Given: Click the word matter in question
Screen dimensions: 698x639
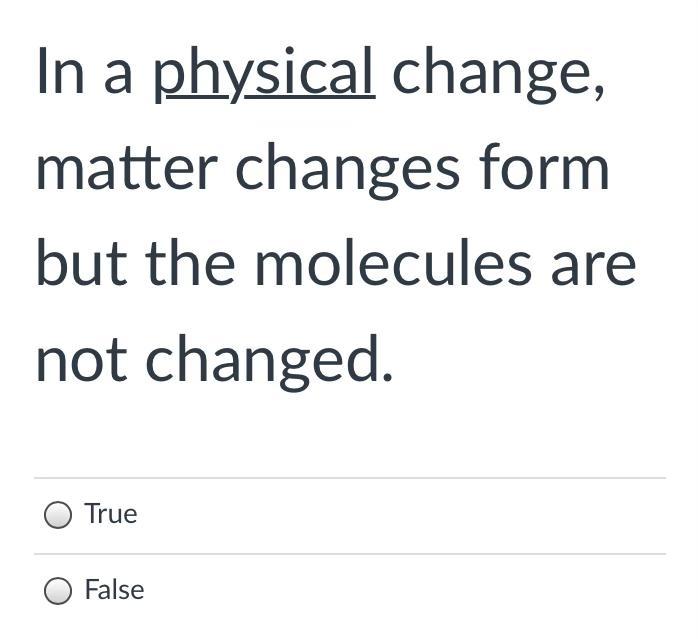Looking at the screenshot, I should [127, 168].
